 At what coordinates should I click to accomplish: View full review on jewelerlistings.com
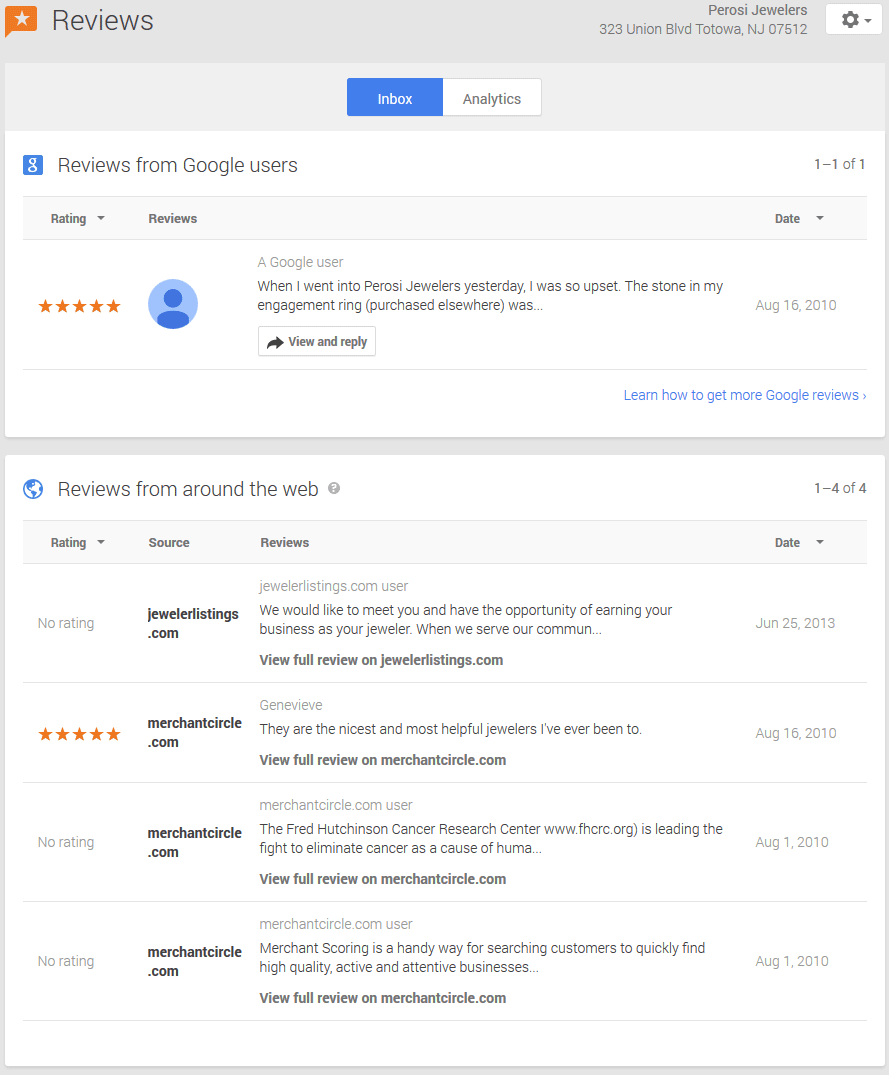coord(381,660)
